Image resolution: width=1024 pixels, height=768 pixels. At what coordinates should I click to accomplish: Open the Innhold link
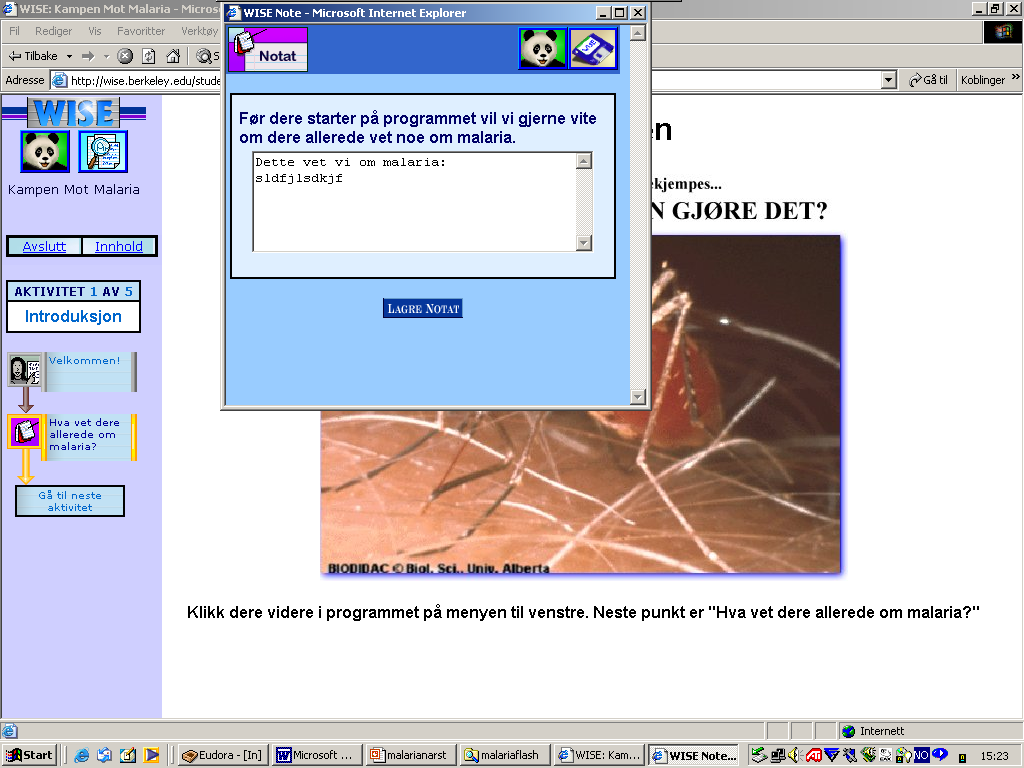119,246
